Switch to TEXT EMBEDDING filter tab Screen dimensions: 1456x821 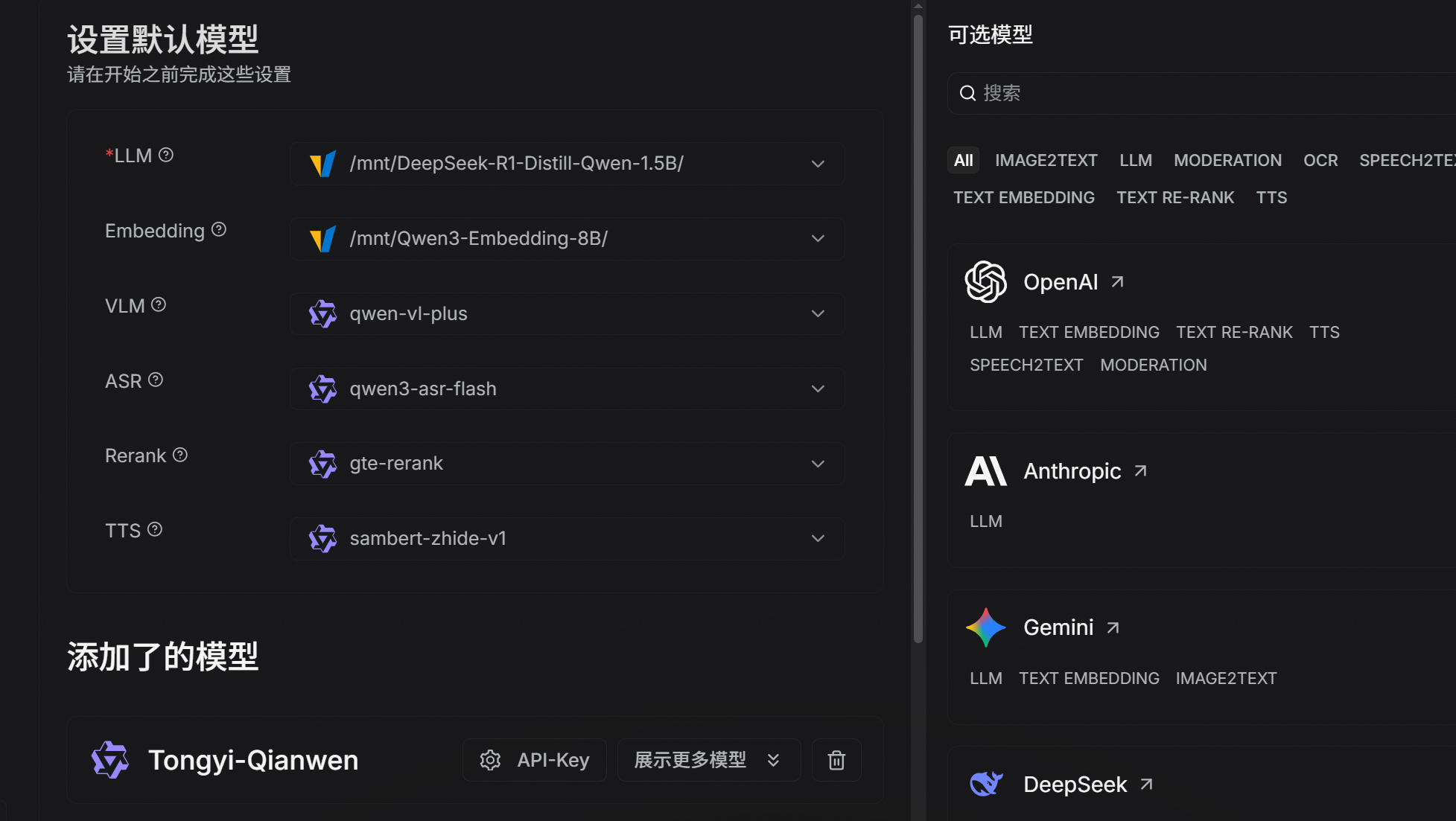1023,197
